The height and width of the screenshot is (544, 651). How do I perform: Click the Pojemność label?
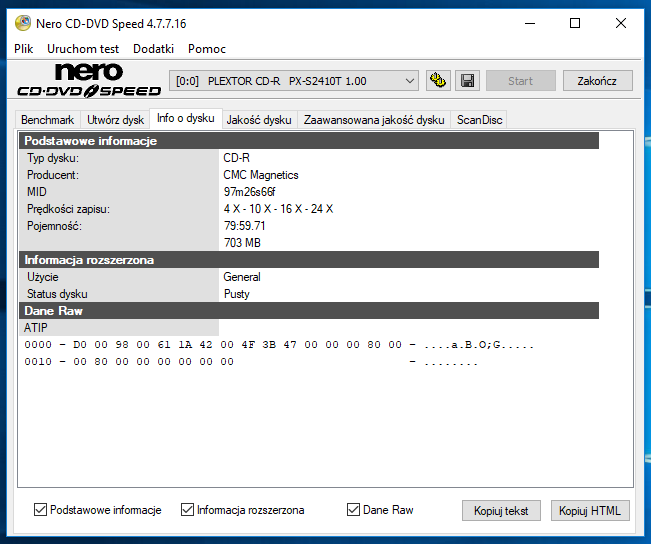54,226
